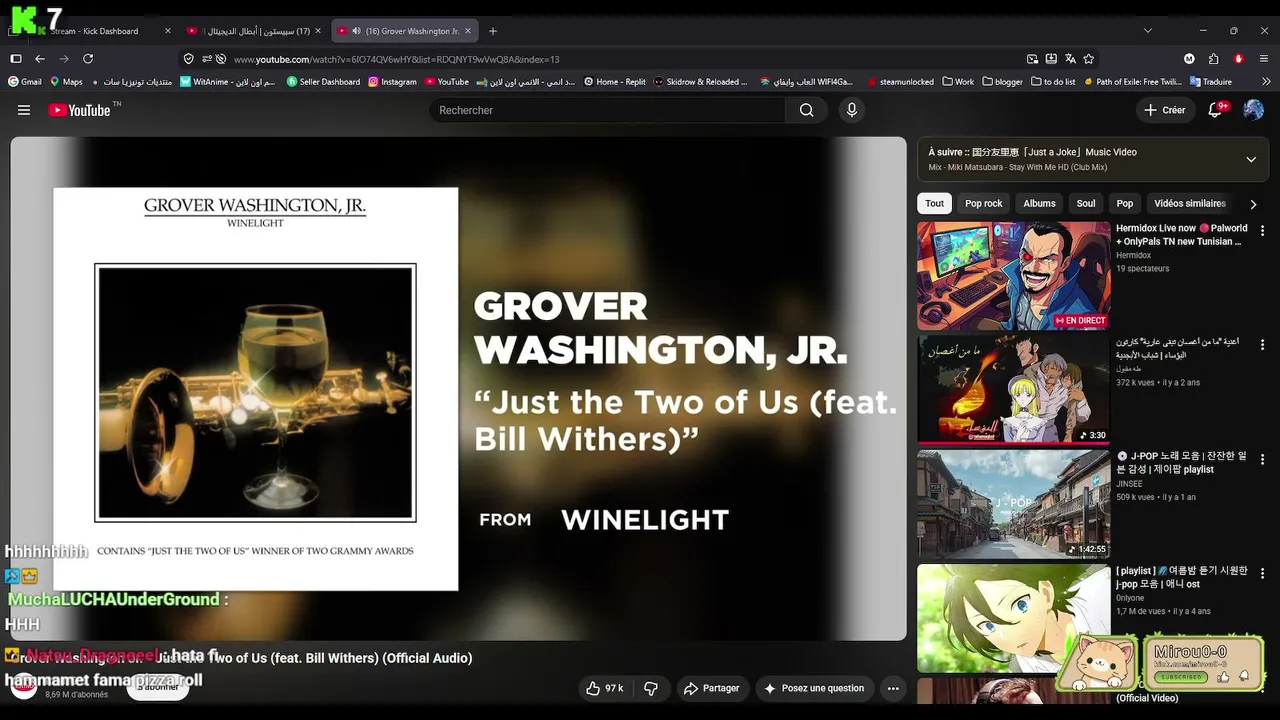The image size is (1280, 720).
Task: Open the sidebar panel toggle icon
Action: coord(16,59)
